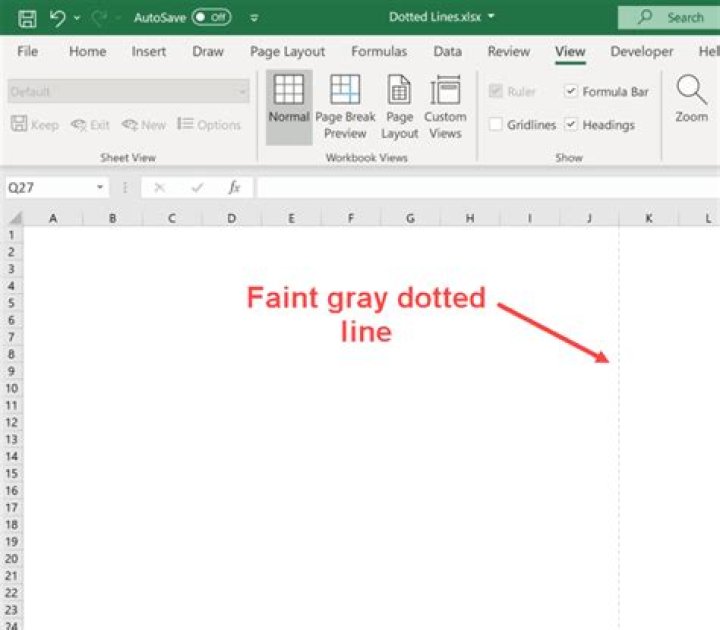Open the Page Layout ribbon tab
The height and width of the screenshot is (630, 720).
(x=287, y=51)
